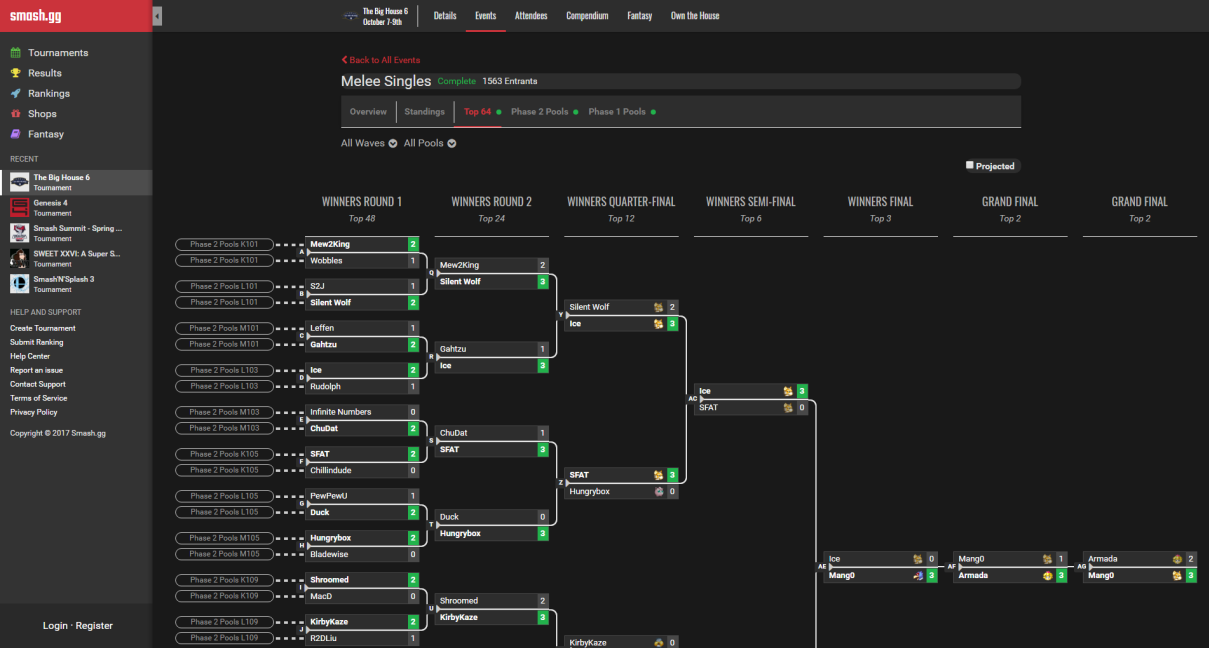Open the Submit Ranking link
Image resolution: width=1209 pixels, height=648 pixels.
click(x=37, y=342)
